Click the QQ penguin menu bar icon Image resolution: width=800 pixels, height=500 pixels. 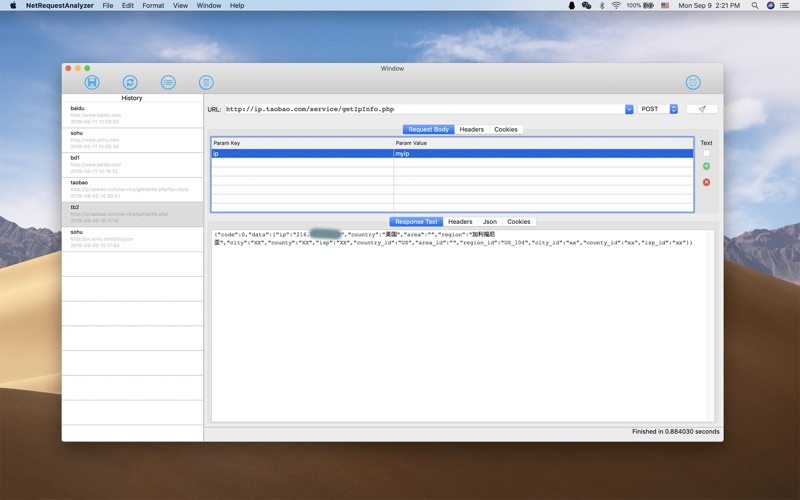point(571,6)
